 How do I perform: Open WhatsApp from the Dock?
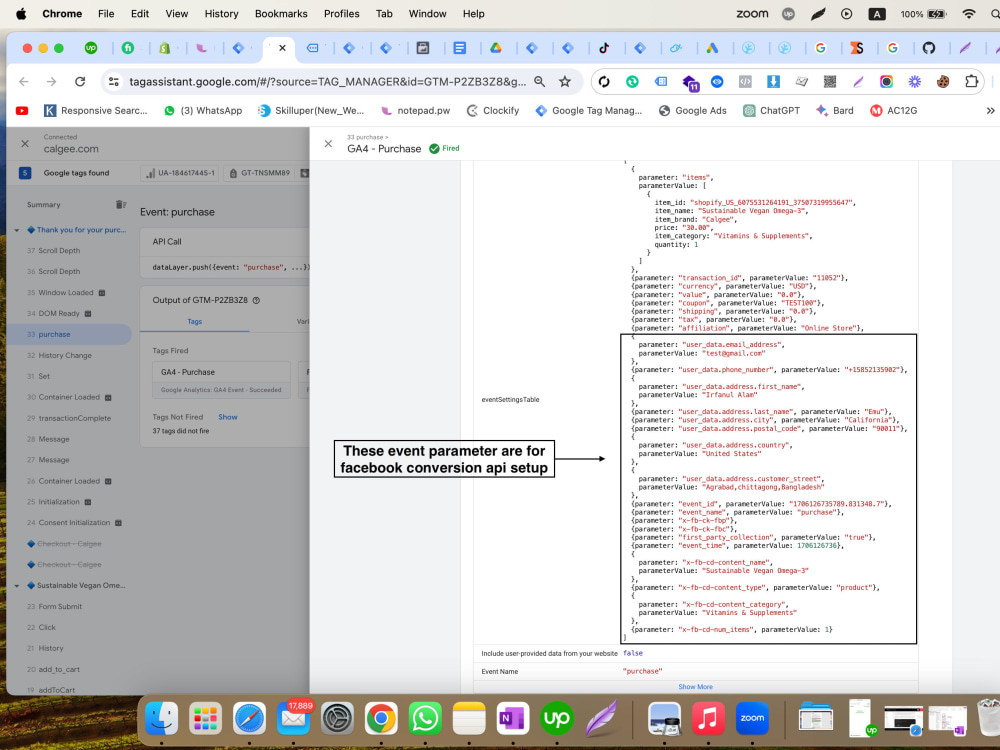pos(424,717)
